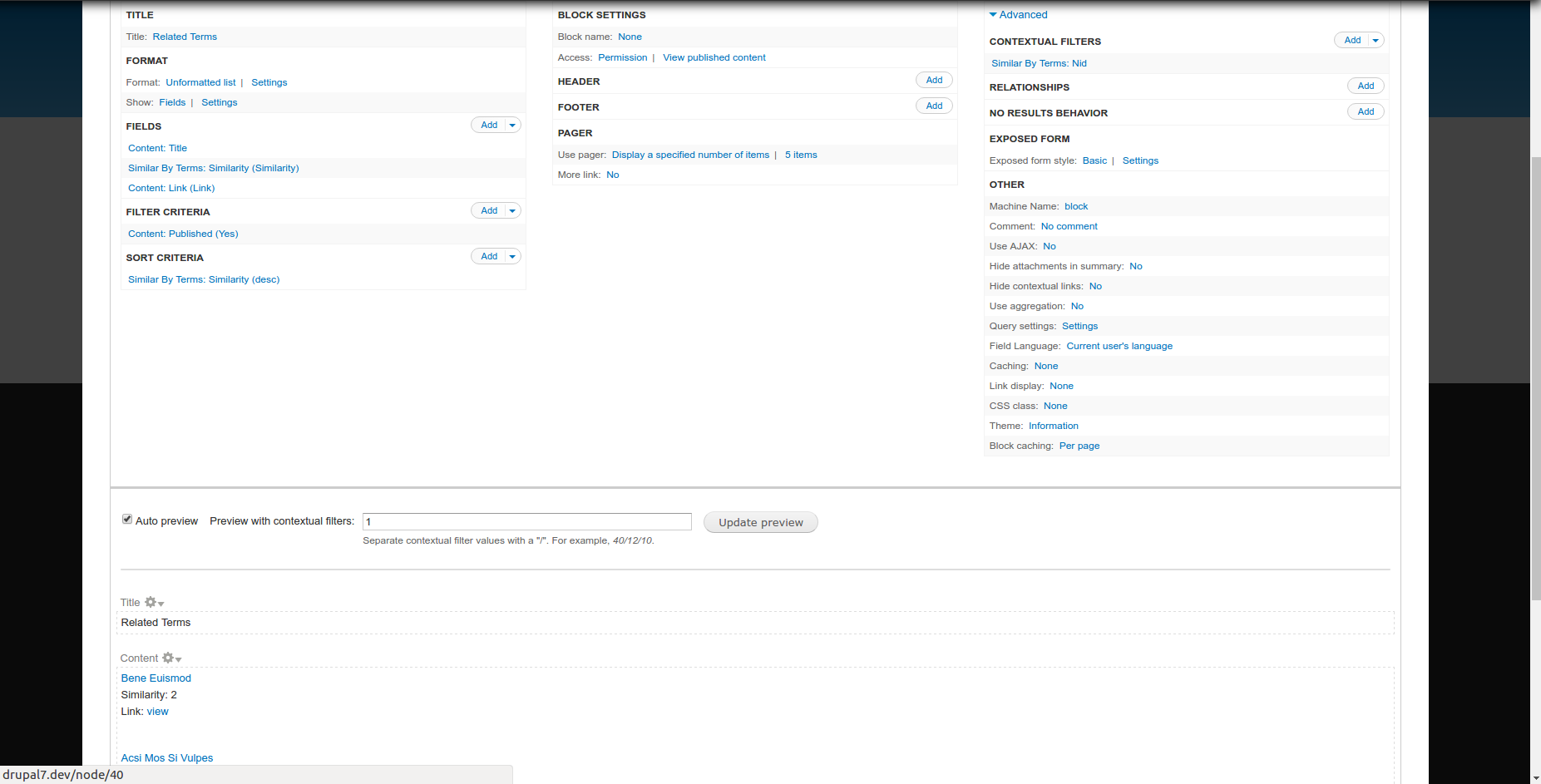Add a No Results Behavior
1541x784 pixels.
point(1366,112)
